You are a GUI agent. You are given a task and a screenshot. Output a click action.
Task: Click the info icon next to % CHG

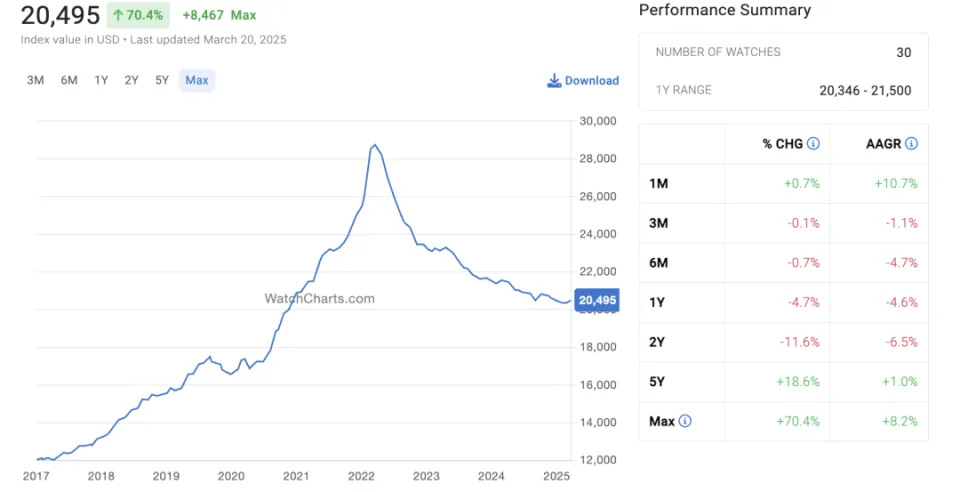coord(813,144)
